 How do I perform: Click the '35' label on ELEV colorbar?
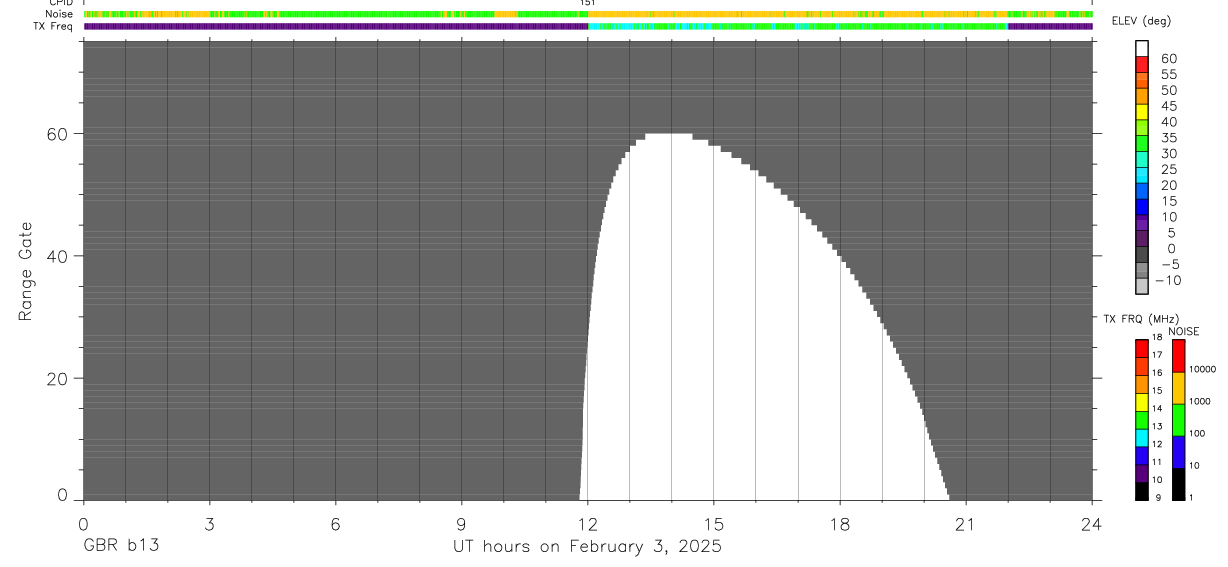[x=1169, y=138]
